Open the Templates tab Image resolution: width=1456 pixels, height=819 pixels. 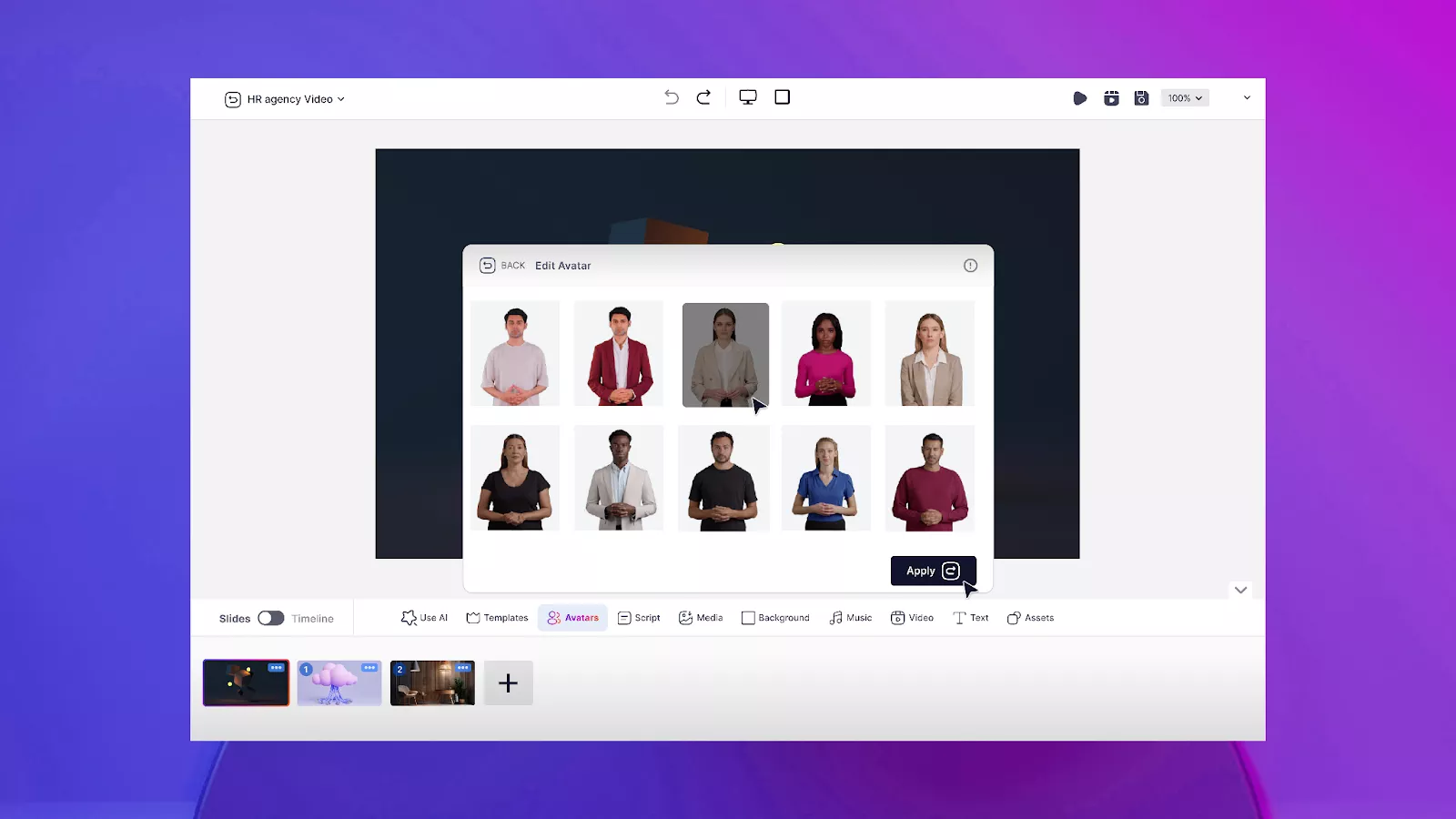click(497, 618)
